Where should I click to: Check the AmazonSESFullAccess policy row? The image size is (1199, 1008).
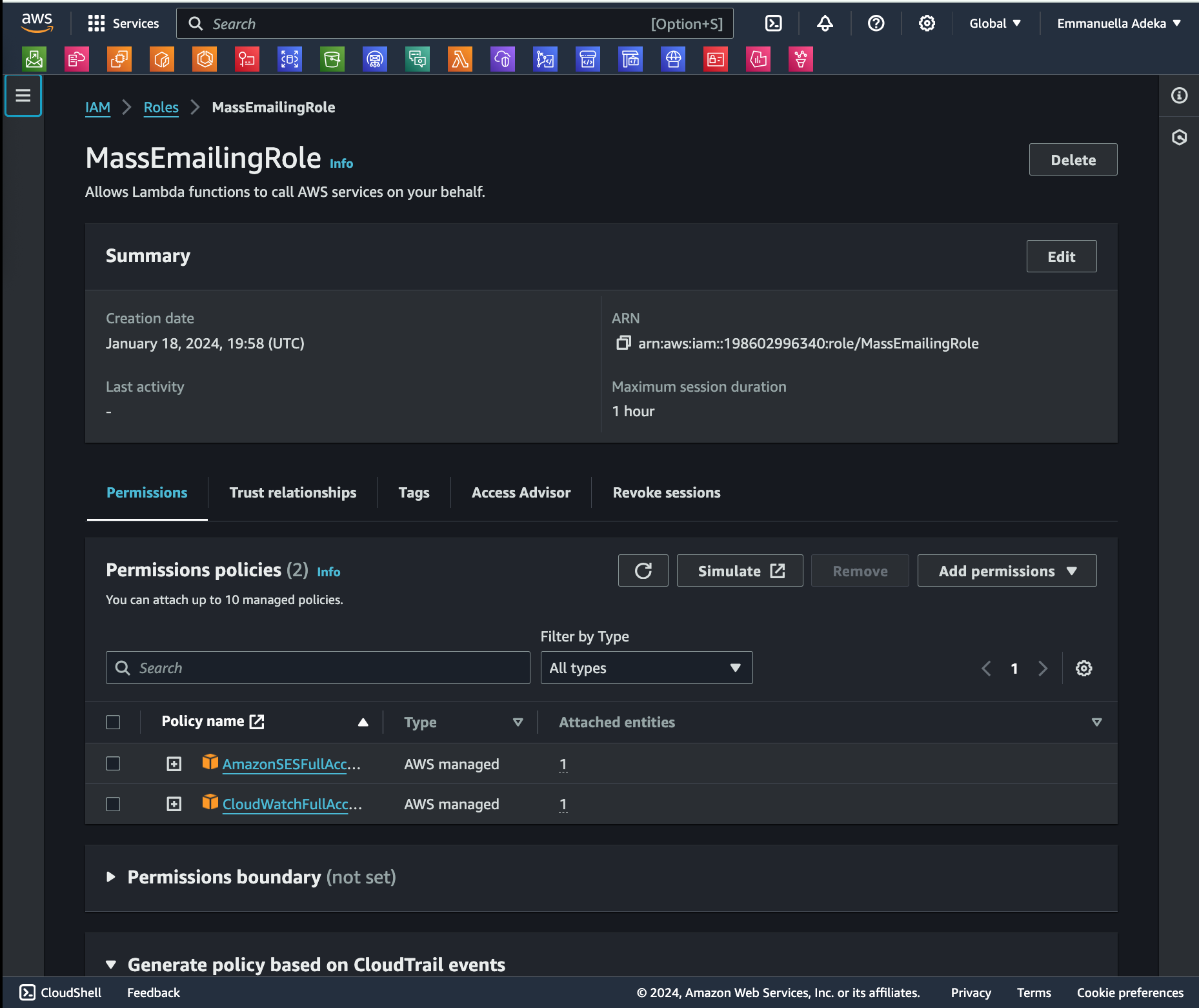coord(113,763)
